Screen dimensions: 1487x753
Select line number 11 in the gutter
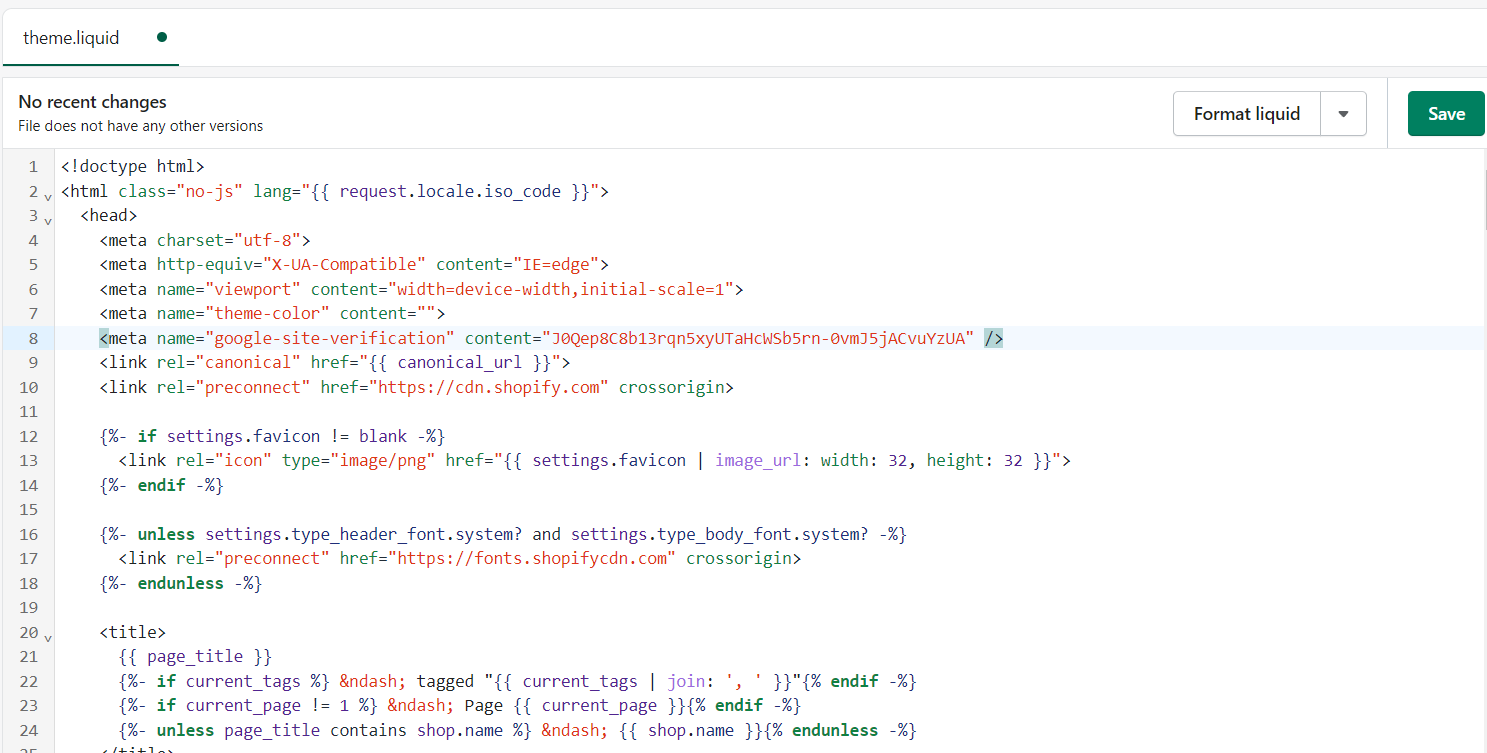28,412
